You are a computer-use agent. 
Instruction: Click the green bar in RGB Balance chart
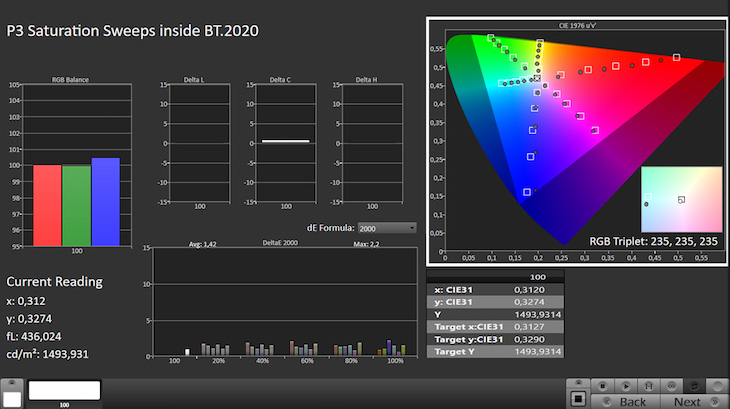(76, 206)
